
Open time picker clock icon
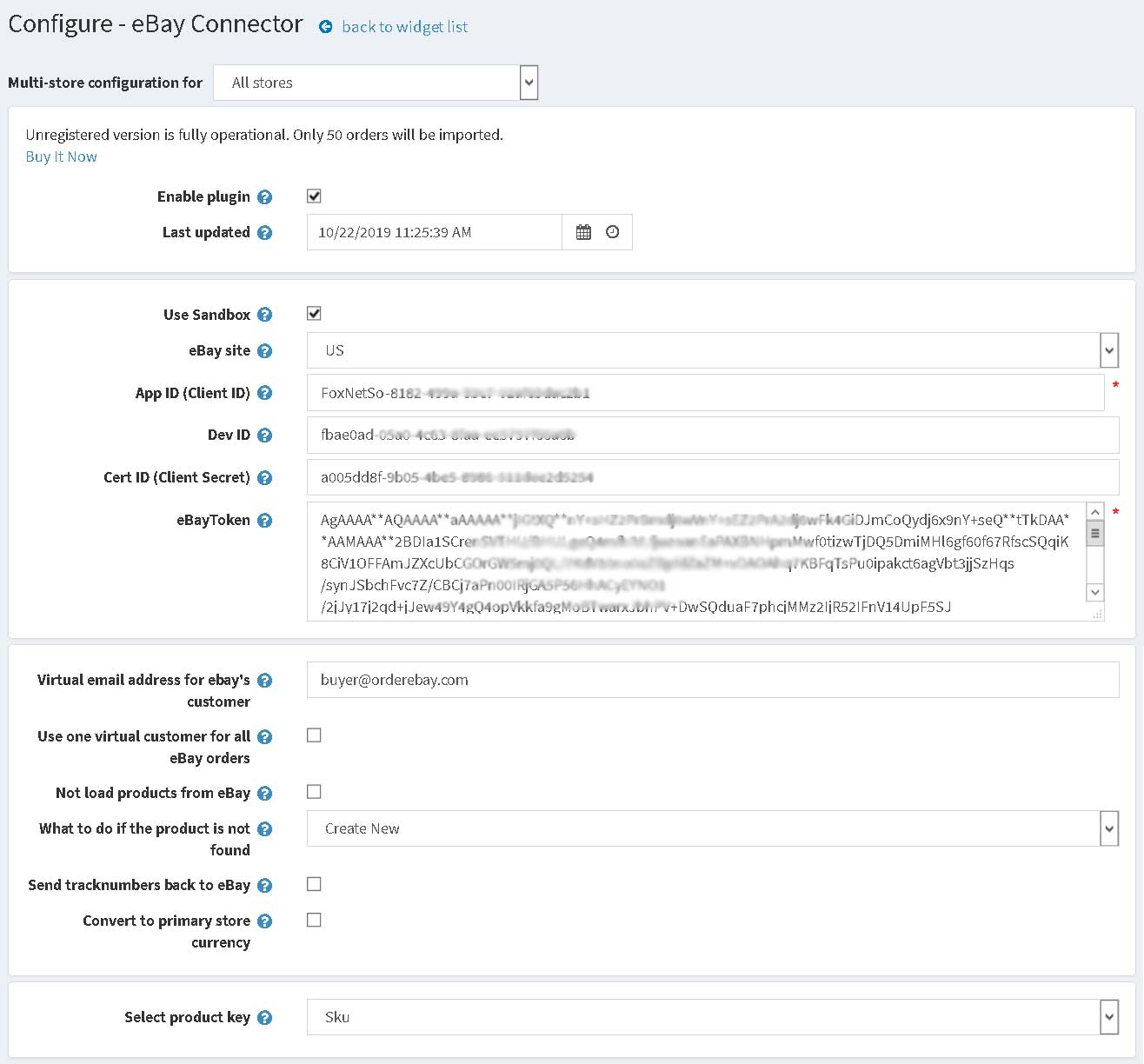coord(613,232)
